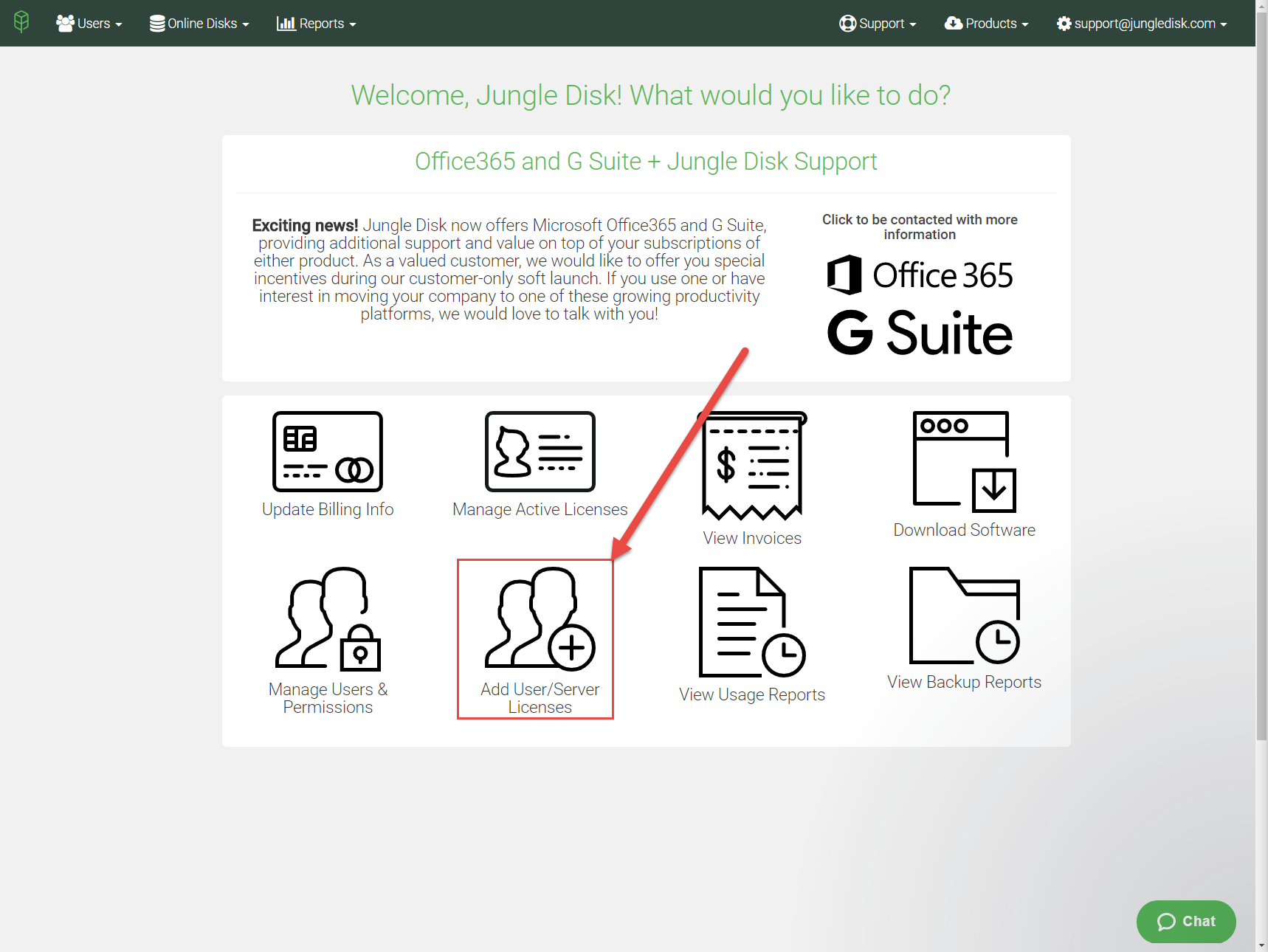Image resolution: width=1268 pixels, height=952 pixels.
Task: Click the browser download window icon
Action: (965, 462)
